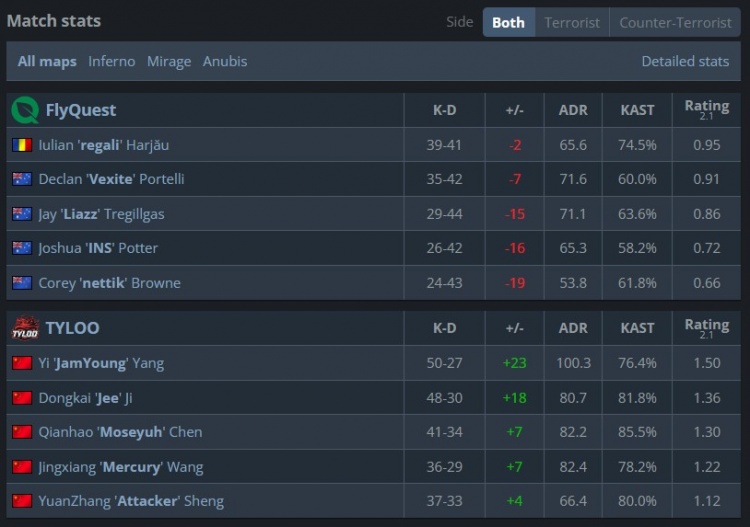Select the All maps tab

click(x=47, y=61)
